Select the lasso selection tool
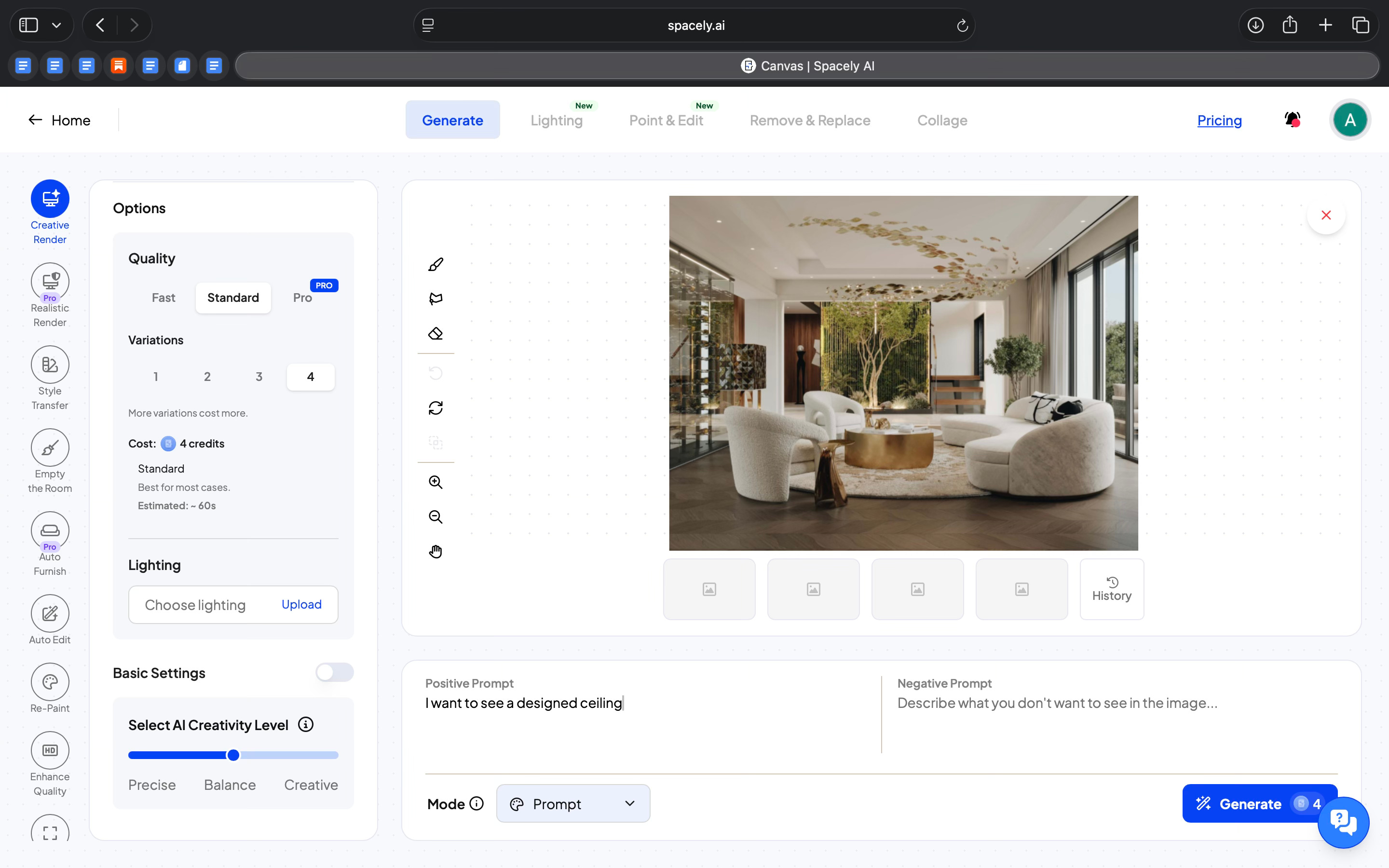Viewport: 1389px width, 868px height. [x=436, y=298]
